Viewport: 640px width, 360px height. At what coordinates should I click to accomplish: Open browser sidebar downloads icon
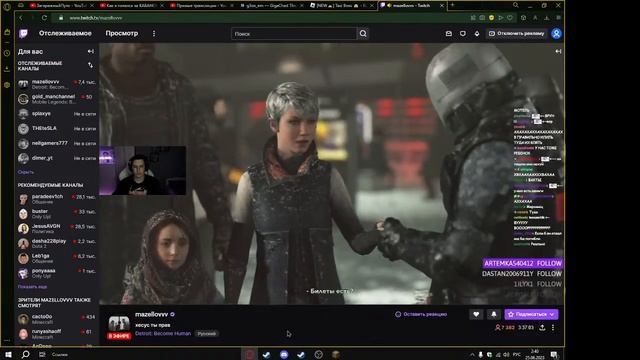tap(7, 69)
